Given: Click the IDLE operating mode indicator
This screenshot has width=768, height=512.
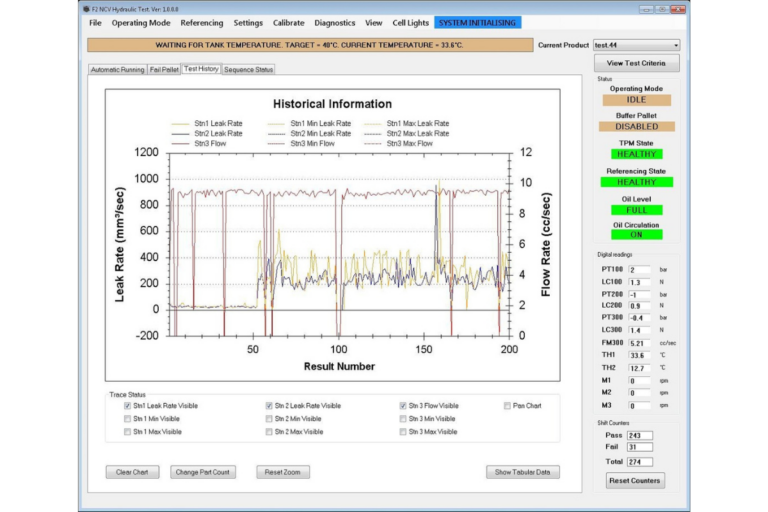Looking at the screenshot, I should pos(636,100).
